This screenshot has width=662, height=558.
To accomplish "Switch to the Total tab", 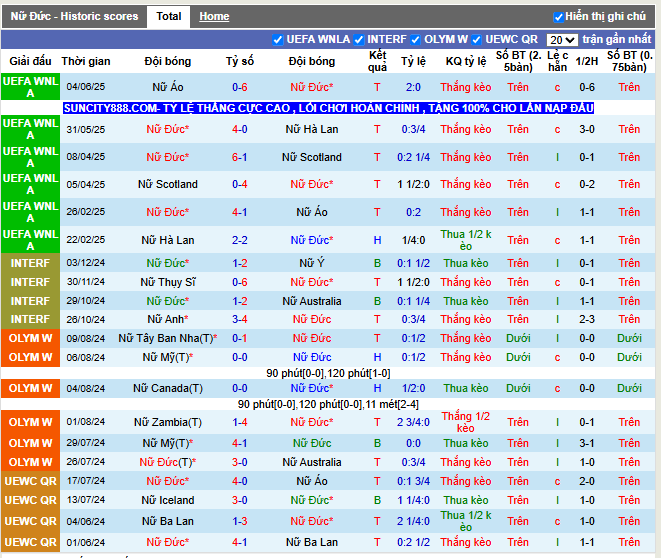I will coord(168,16).
